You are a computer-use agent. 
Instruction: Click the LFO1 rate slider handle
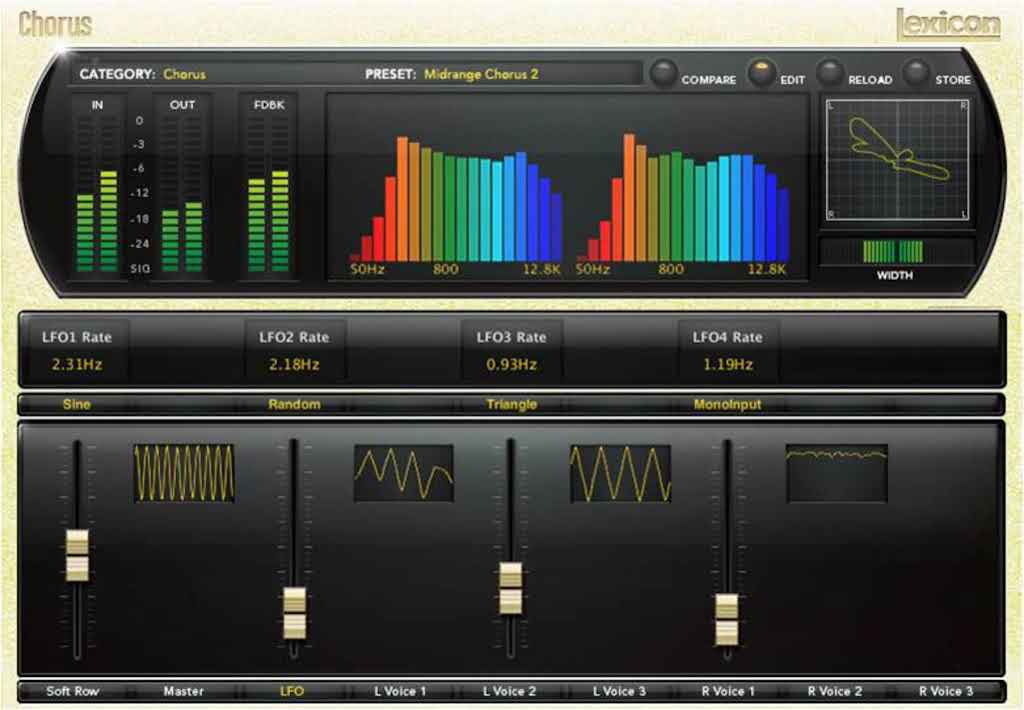tap(75, 555)
